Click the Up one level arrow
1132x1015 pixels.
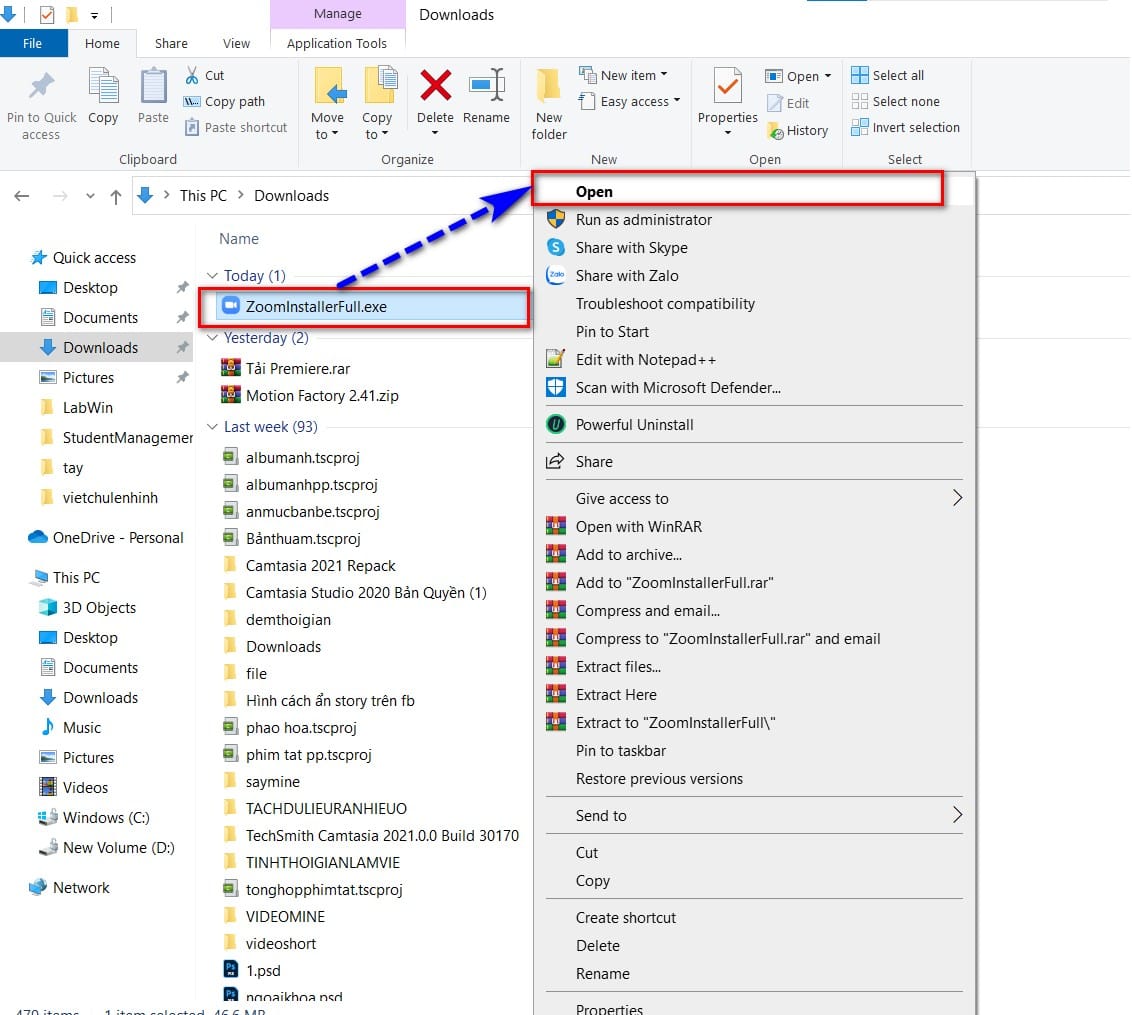point(116,196)
